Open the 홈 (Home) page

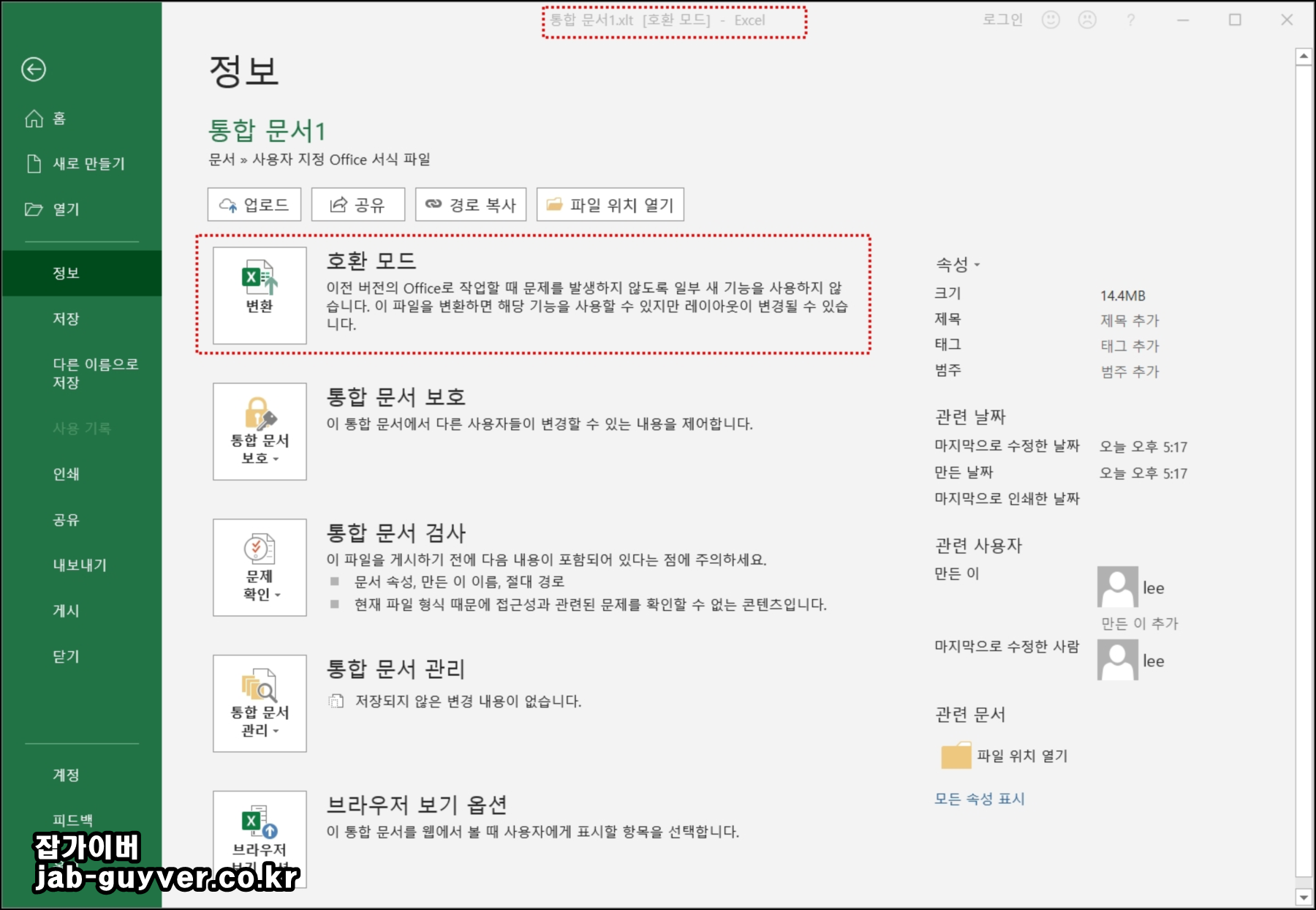[45, 119]
